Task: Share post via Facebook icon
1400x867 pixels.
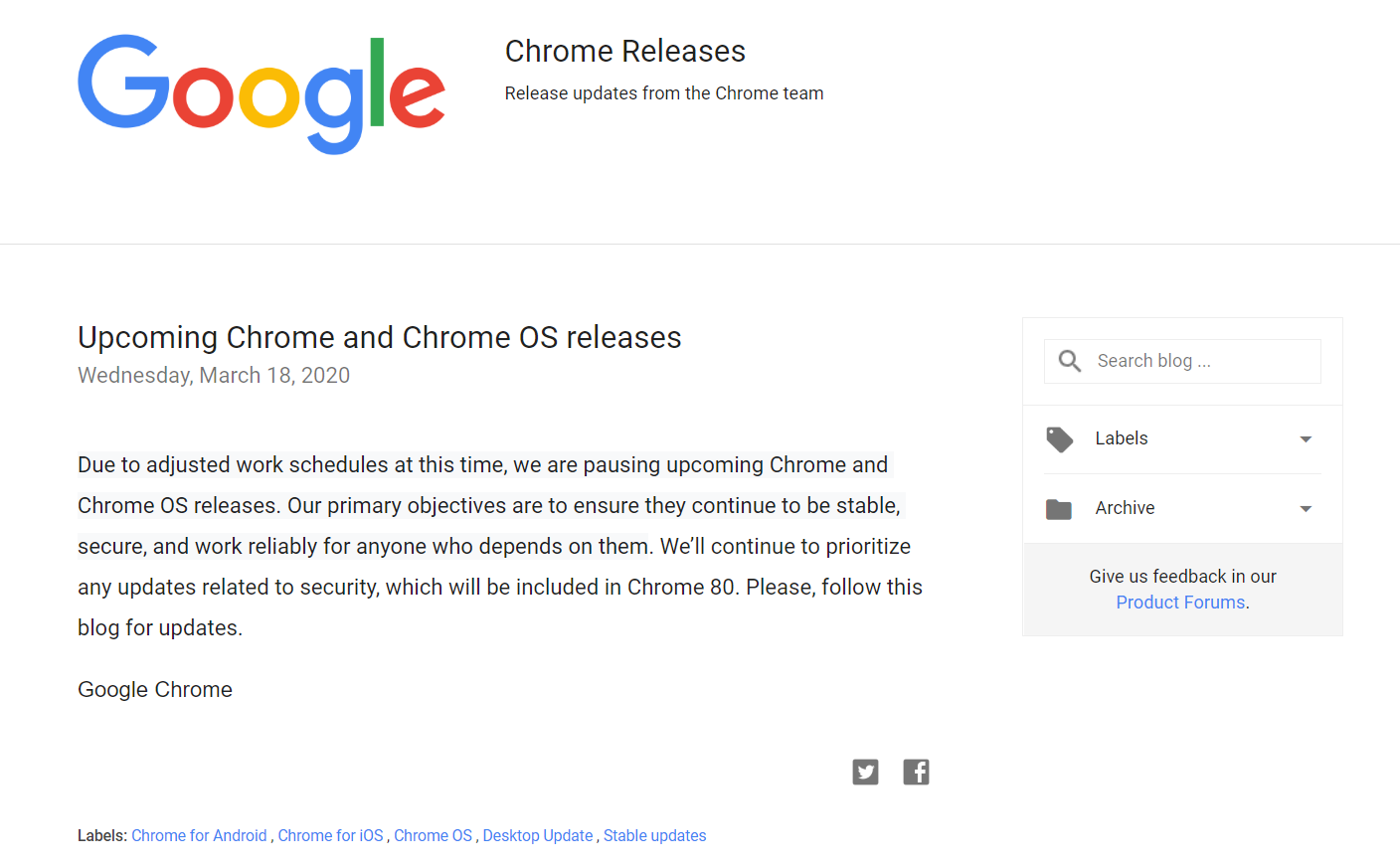Action: [x=916, y=772]
